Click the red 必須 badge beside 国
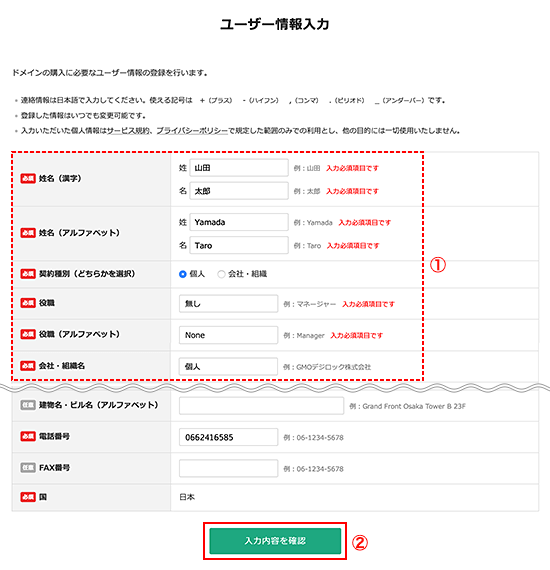 coord(28,497)
